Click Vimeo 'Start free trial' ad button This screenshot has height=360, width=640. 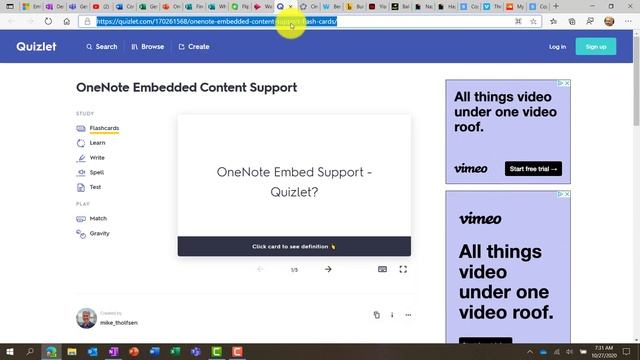(533, 169)
